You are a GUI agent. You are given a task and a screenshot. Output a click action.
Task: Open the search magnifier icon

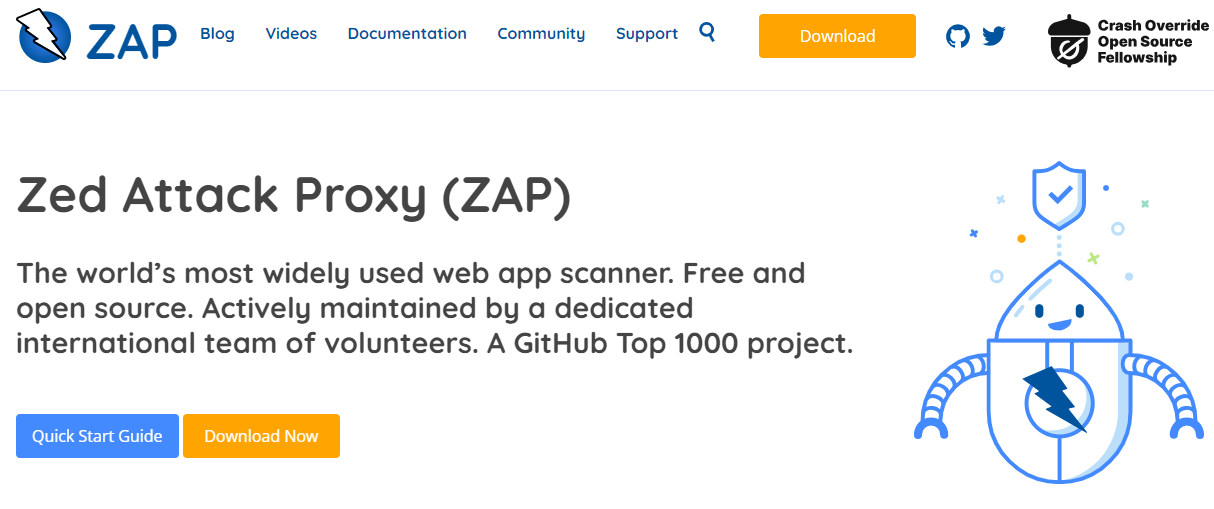(x=707, y=32)
